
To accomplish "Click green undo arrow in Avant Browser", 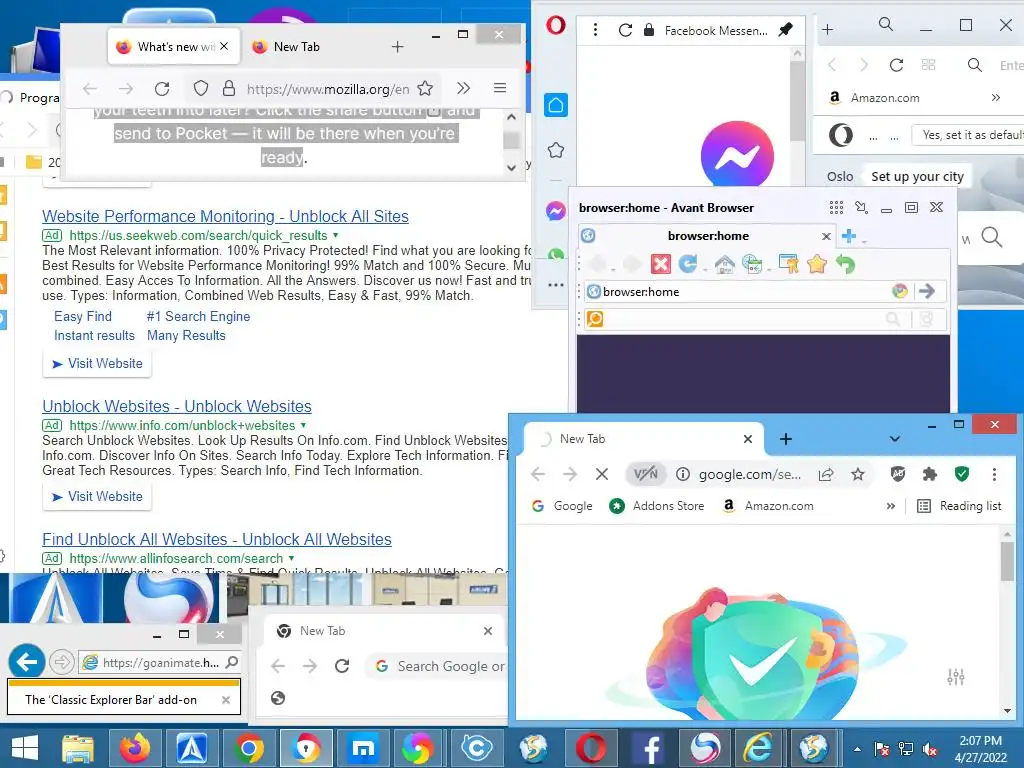I will [845, 264].
